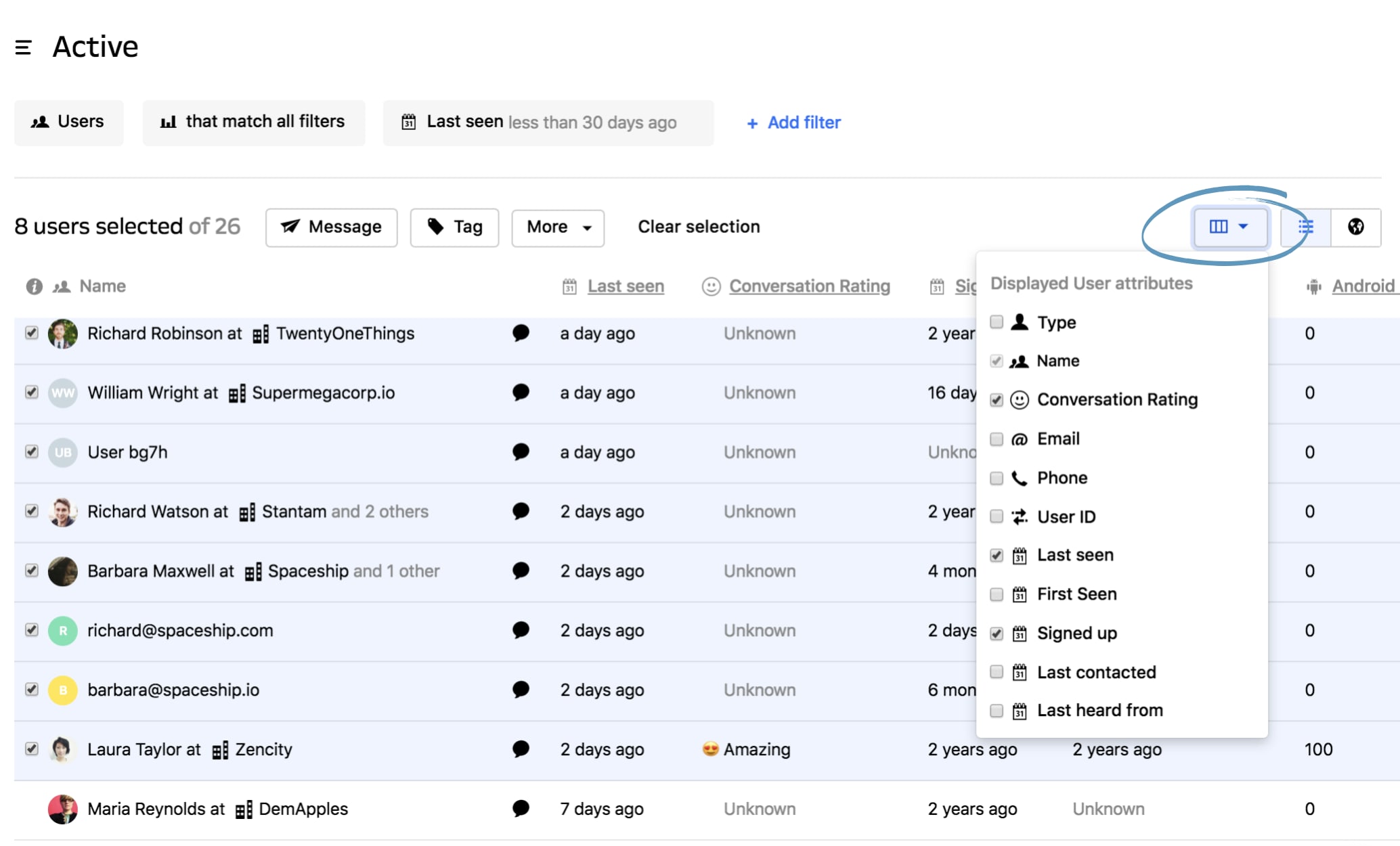Open the hamburger menu next to Active

(24, 47)
